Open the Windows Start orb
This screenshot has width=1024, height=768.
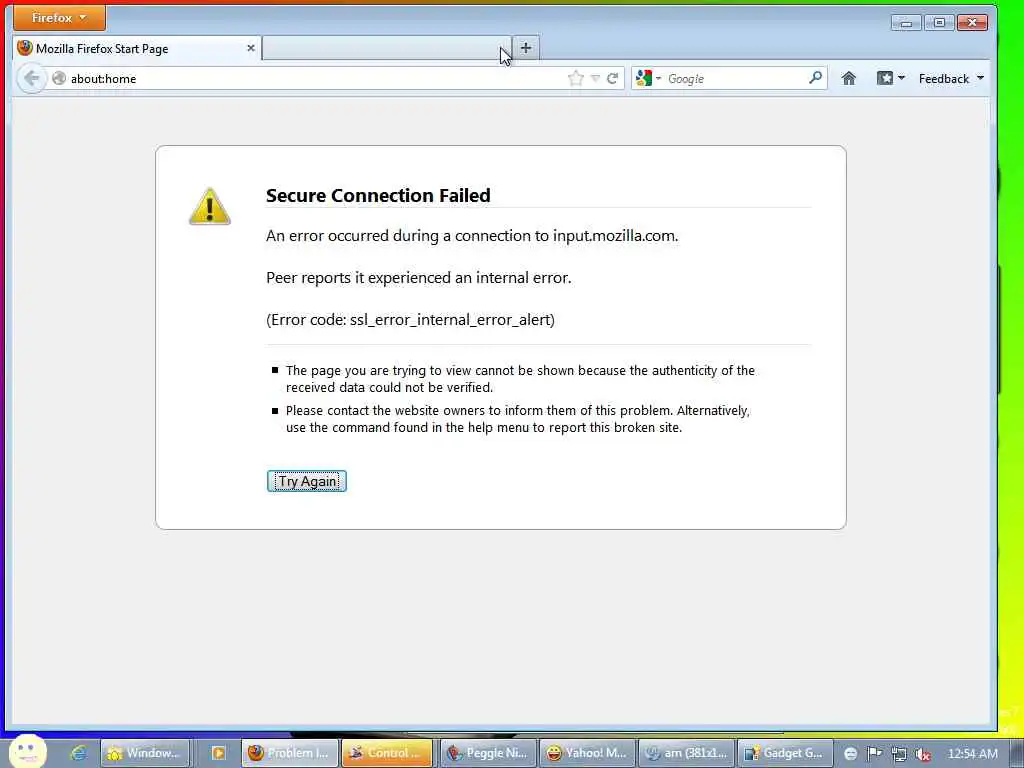27,751
